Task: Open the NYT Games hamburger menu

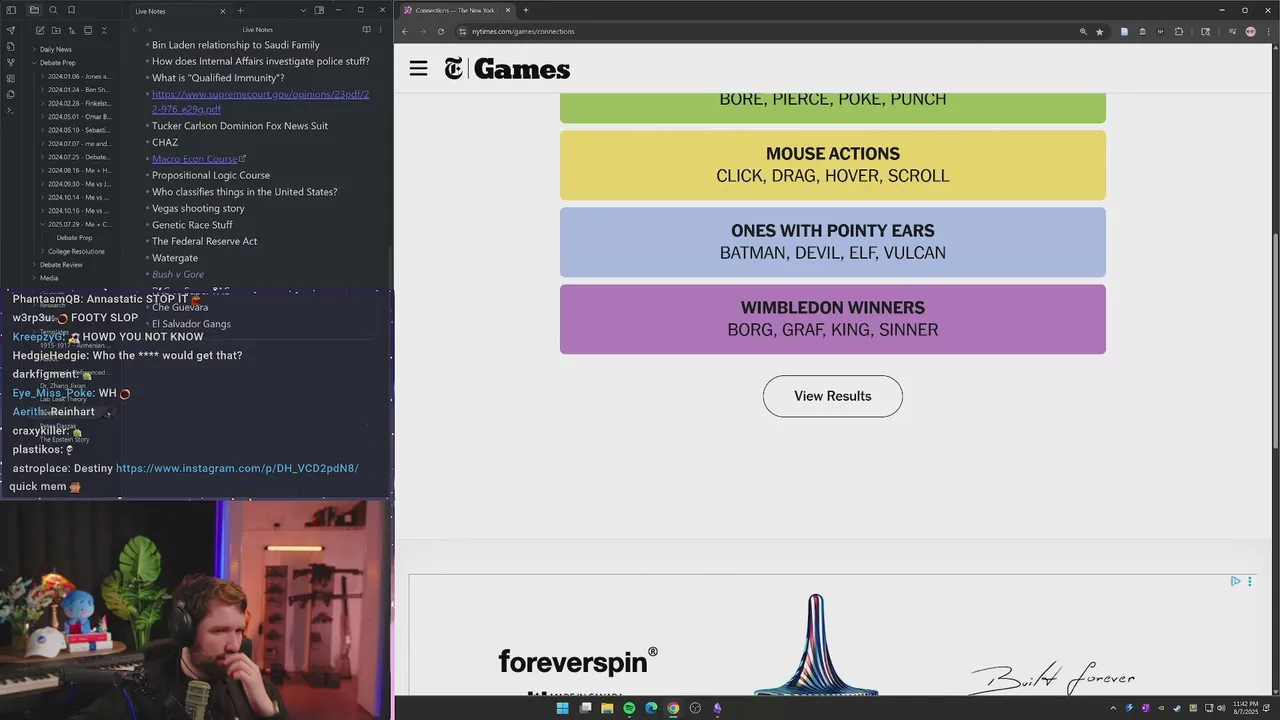Action: click(x=418, y=68)
